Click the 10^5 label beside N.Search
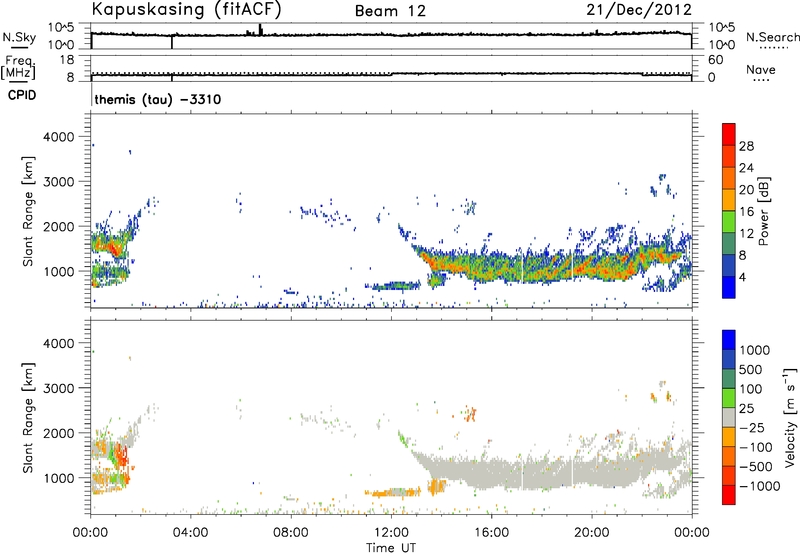 click(722, 27)
